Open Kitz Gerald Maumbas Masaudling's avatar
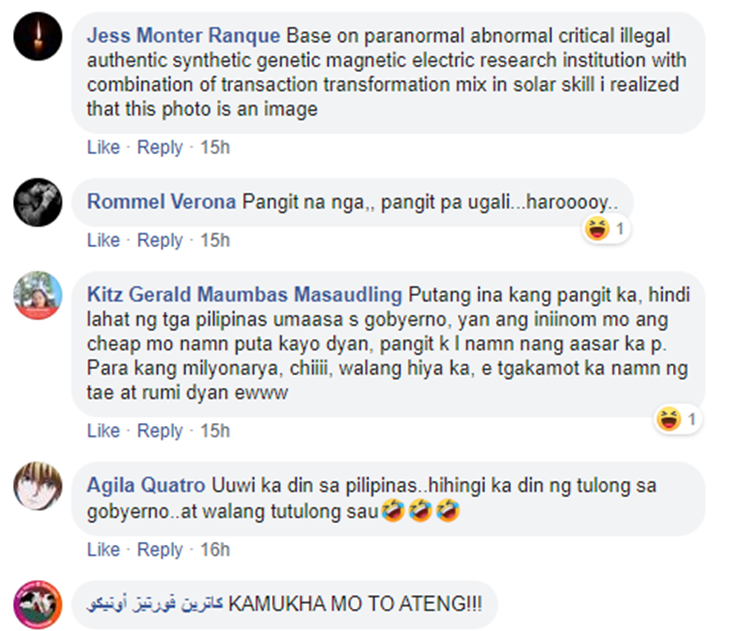750x631 pixels. 38,295
